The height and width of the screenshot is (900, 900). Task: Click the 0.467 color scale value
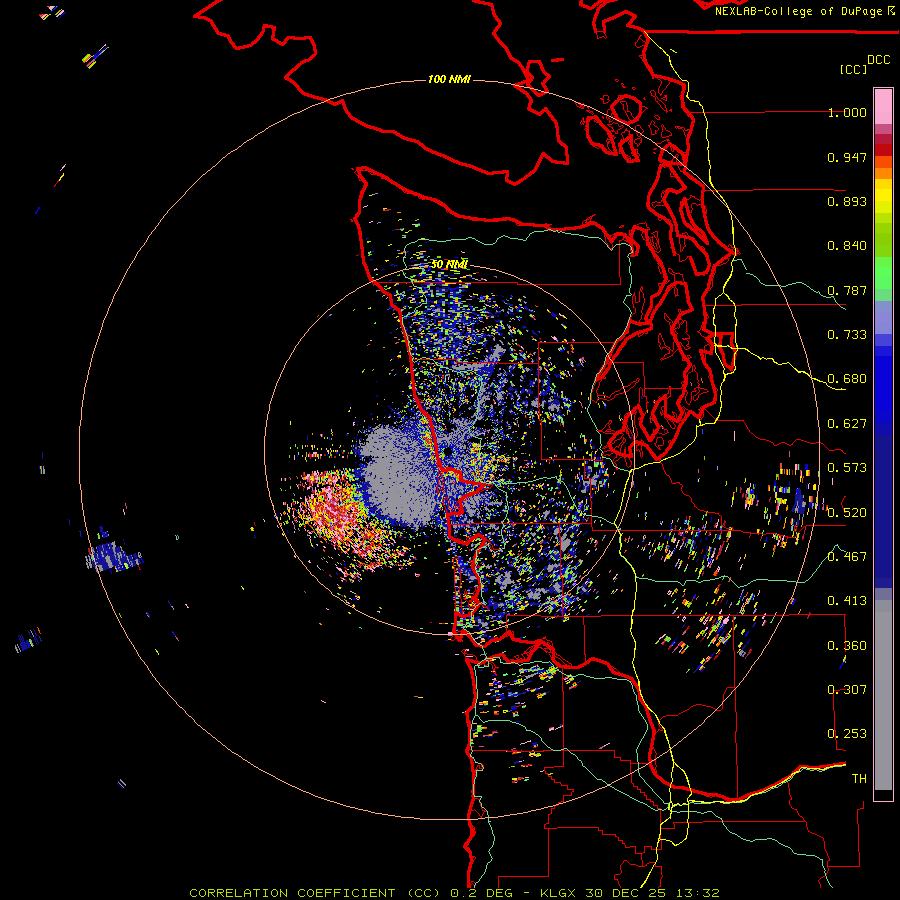pos(847,557)
